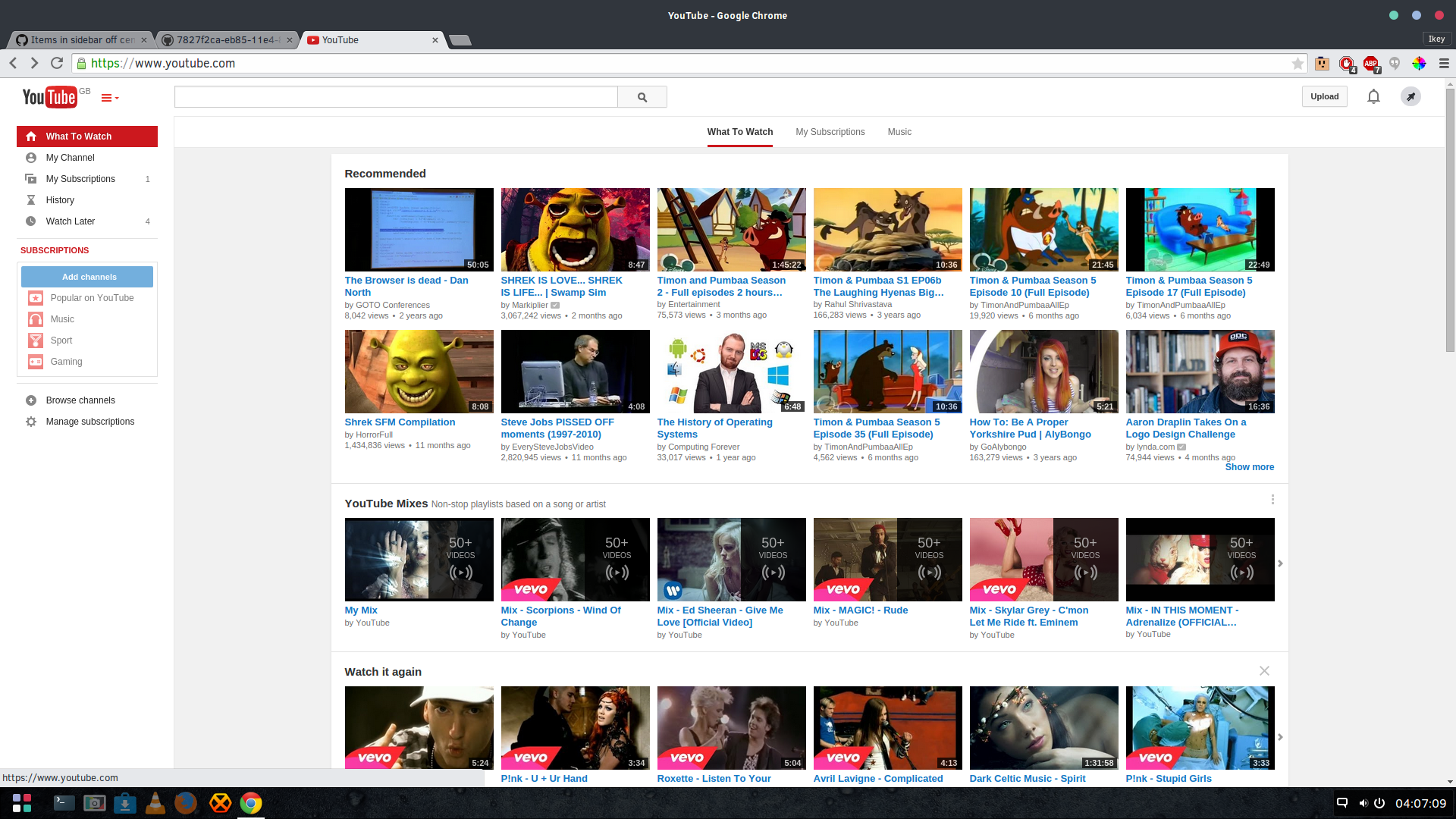Click the History hourglass icon
1456x819 pixels.
click(31, 200)
